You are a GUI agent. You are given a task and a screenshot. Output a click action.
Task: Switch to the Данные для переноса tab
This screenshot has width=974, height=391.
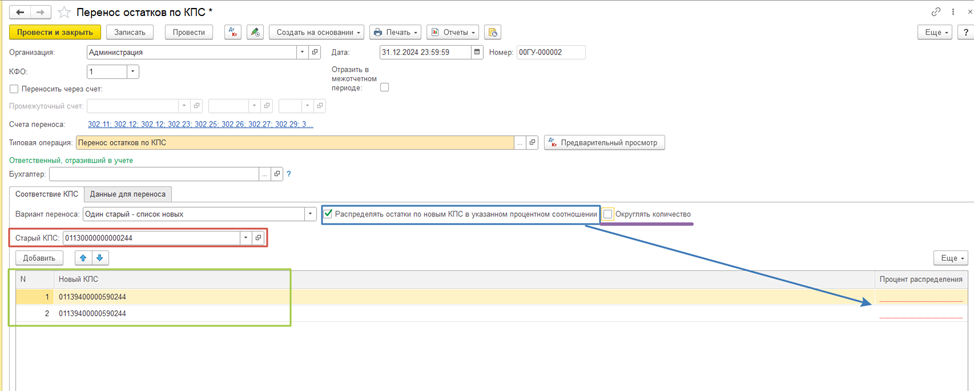coord(127,194)
